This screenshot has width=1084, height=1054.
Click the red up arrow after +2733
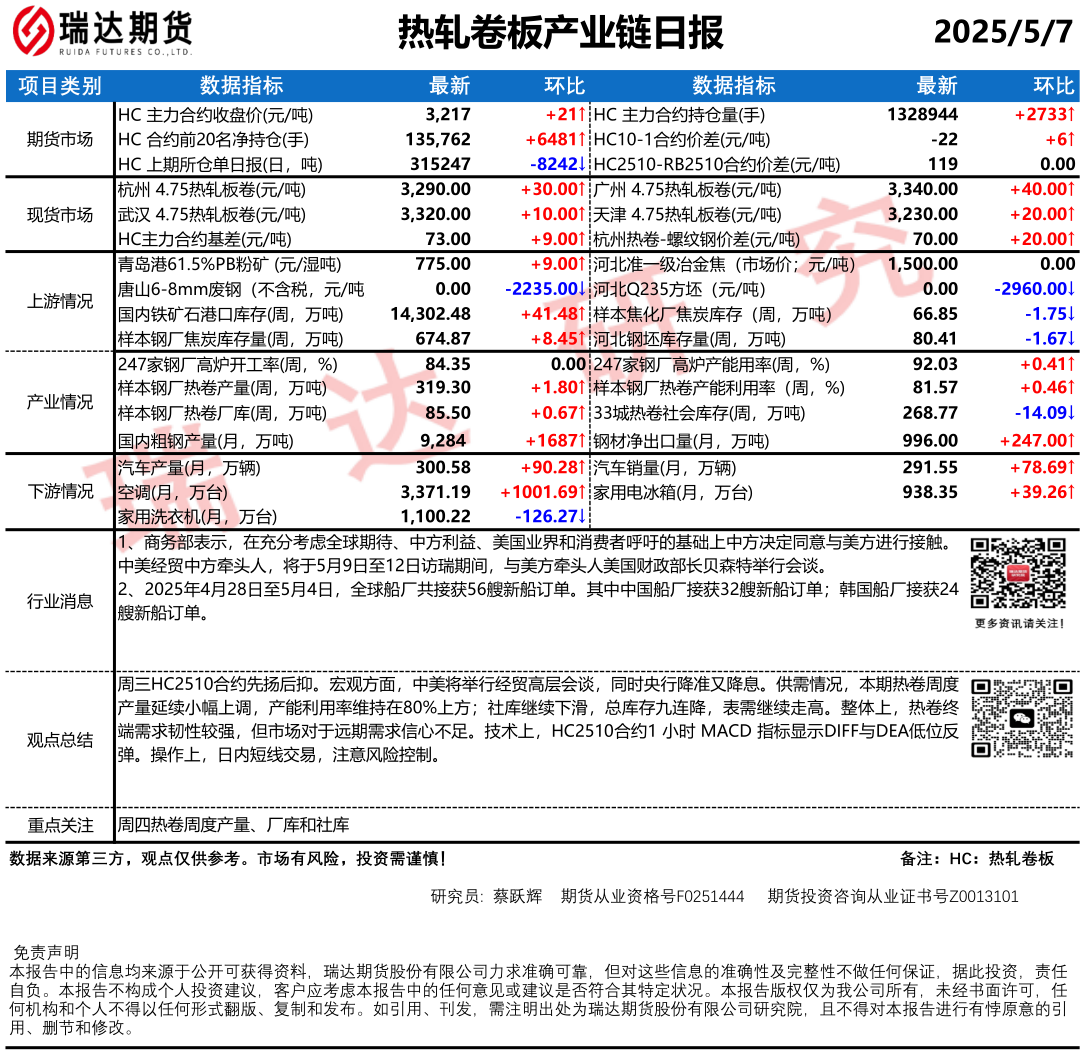coord(1071,115)
